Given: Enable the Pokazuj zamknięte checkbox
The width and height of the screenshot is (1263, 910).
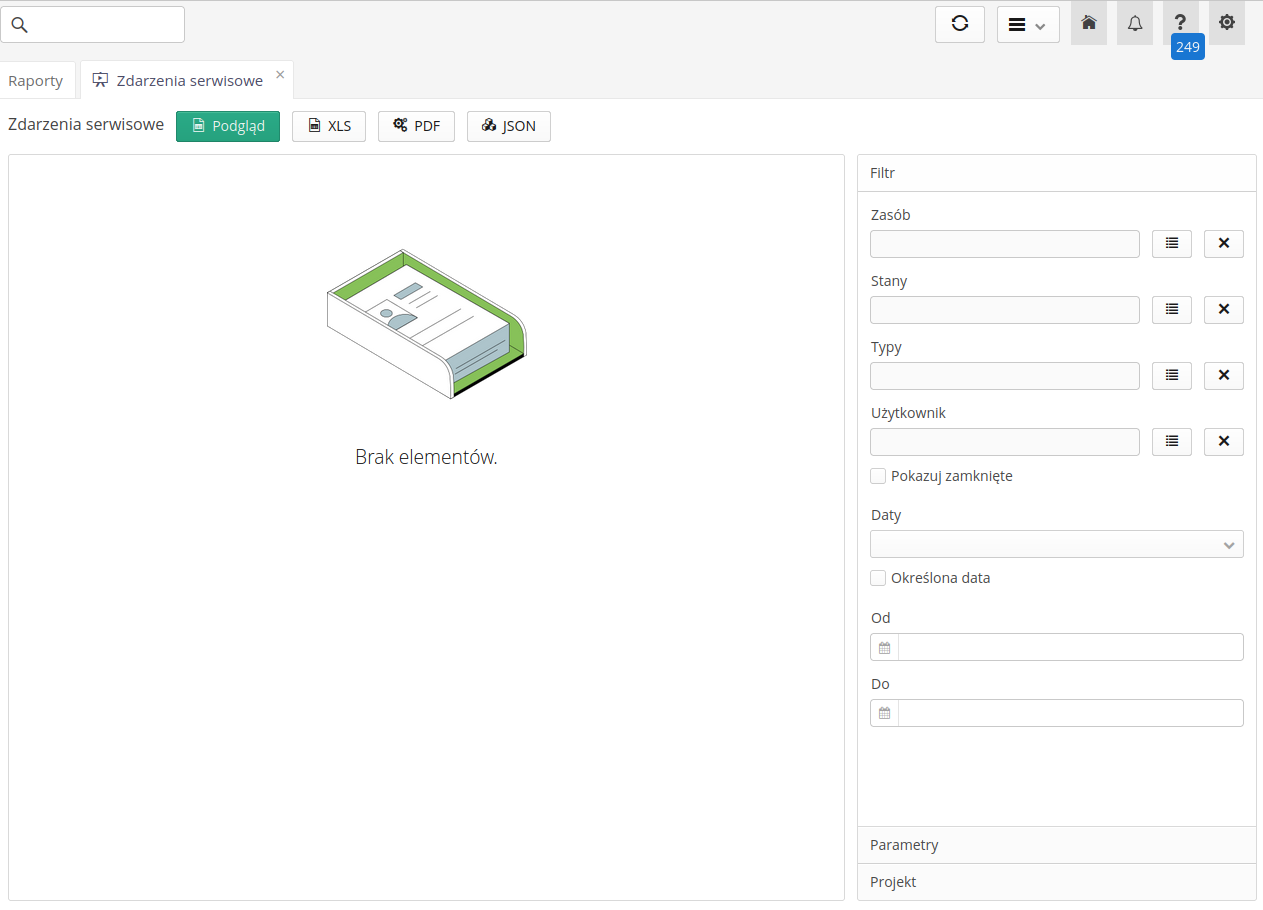Looking at the screenshot, I should point(878,476).
